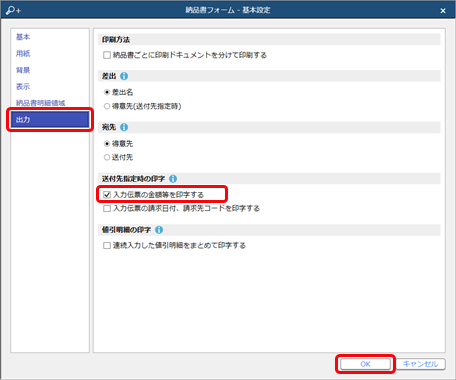The height and width of the screenshot is (380, 456).
Task: Click the dialog title 納品書フォーム - 基本設定
Action: 228,10
